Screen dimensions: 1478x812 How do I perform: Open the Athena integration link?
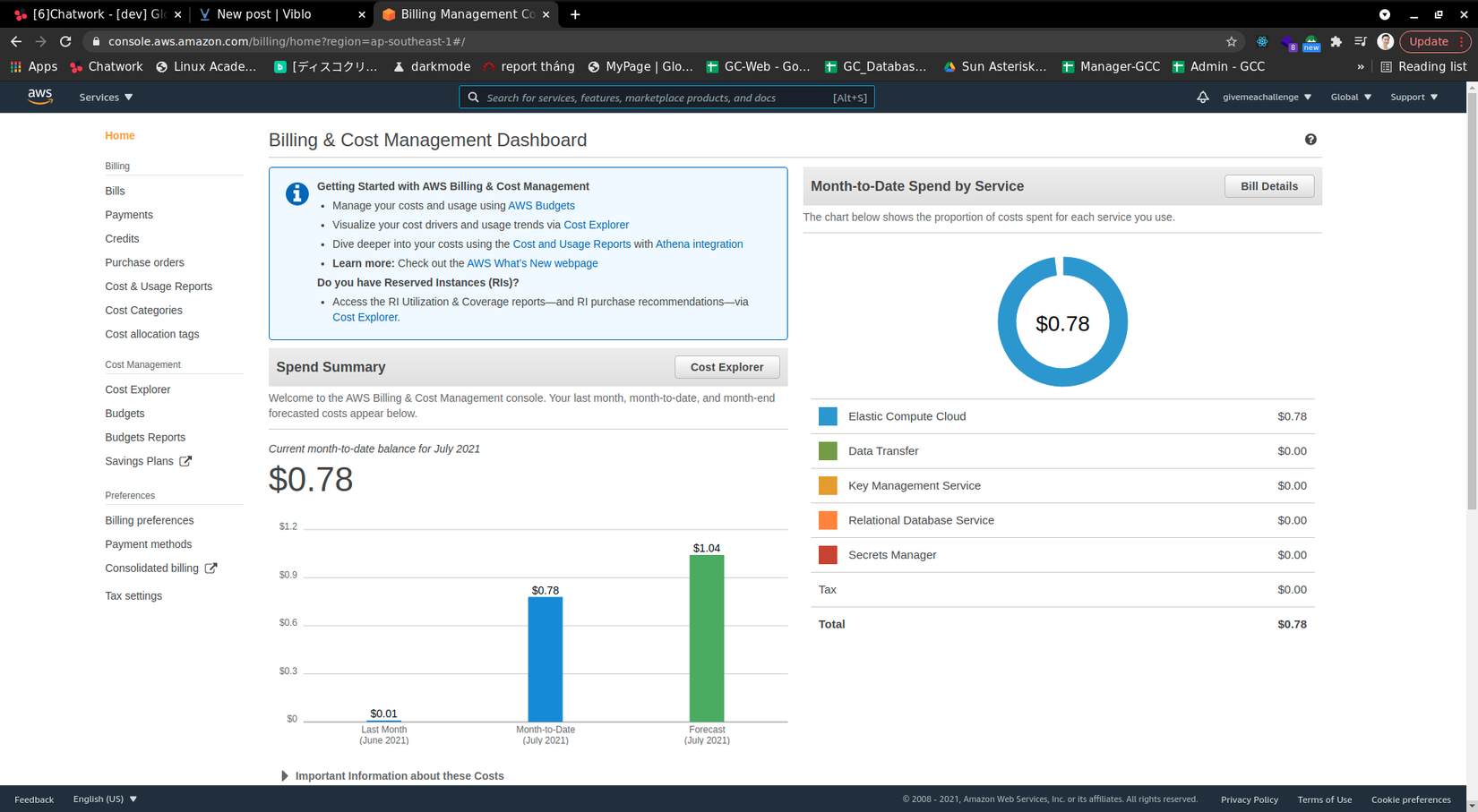click(699, 244)
